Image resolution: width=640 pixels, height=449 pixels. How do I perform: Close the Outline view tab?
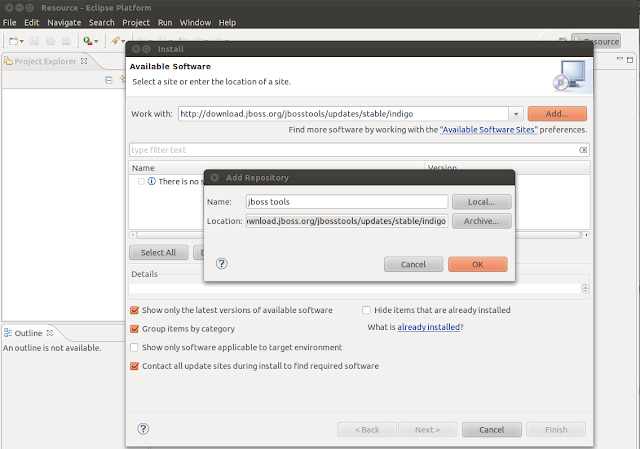pos(50,333)
